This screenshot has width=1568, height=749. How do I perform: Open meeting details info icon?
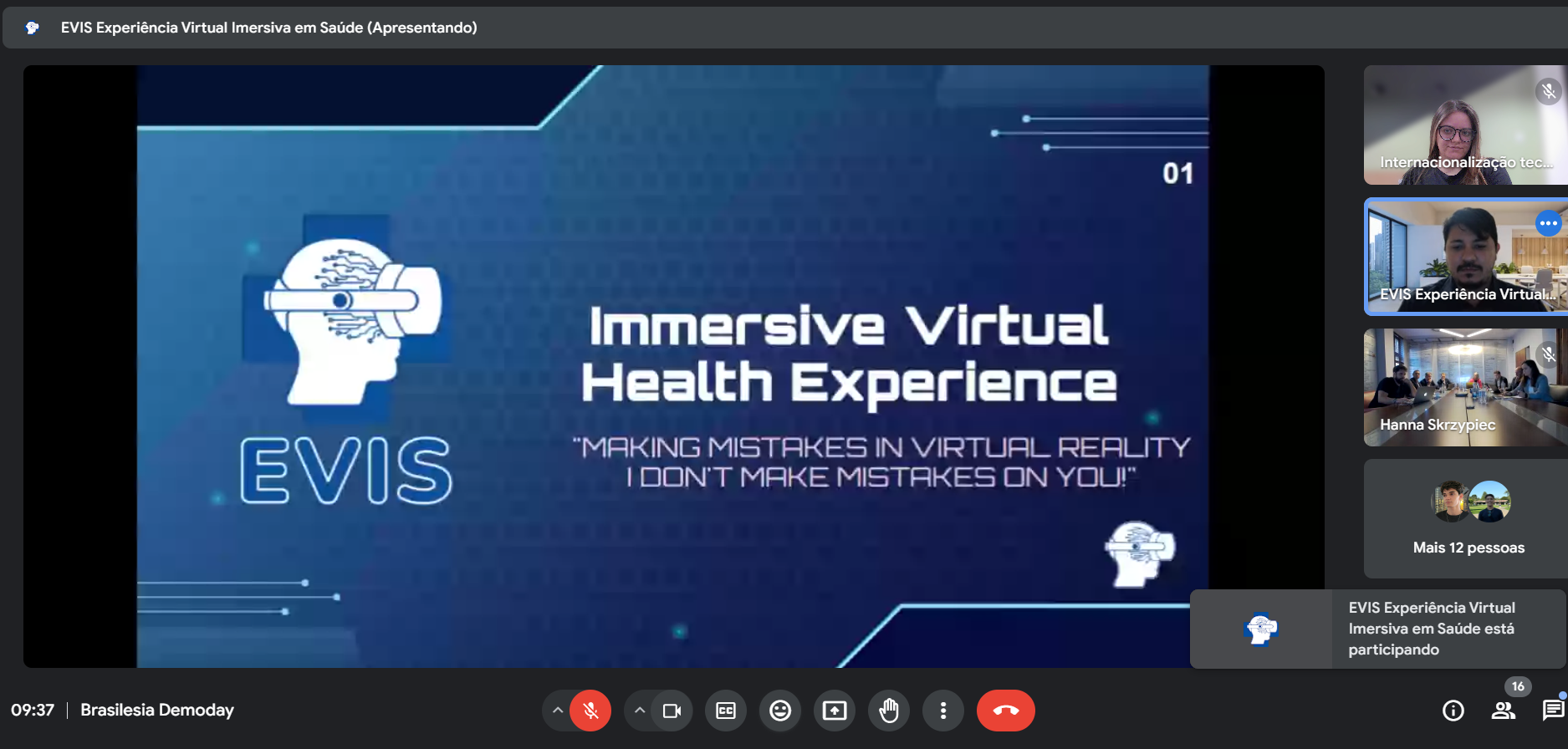click(1453, 711)
